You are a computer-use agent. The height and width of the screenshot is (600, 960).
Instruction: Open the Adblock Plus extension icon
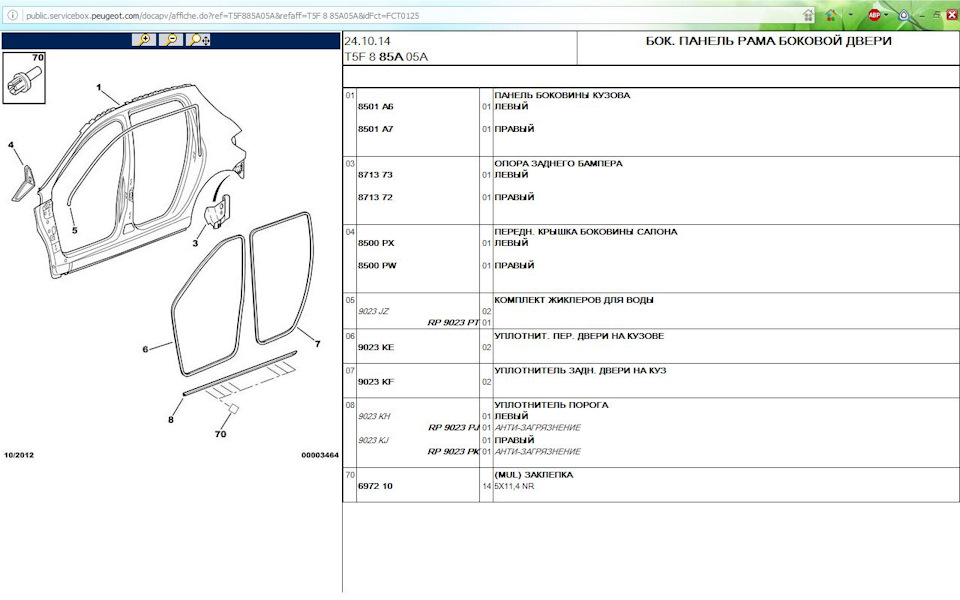tap(874, 15)
